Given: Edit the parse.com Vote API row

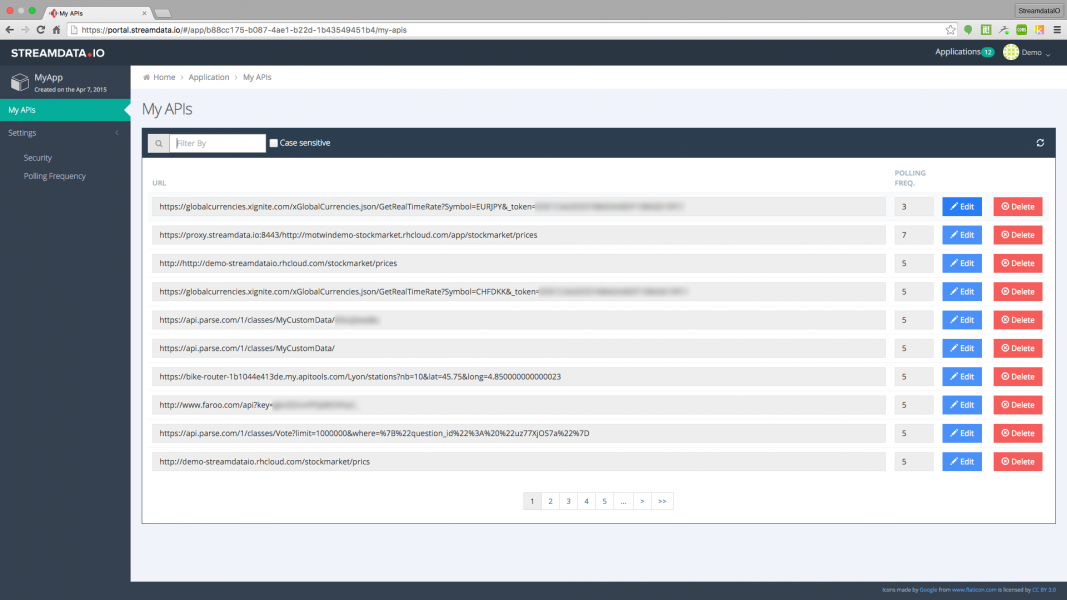Looking at the screenshot, I should point(962,433).
